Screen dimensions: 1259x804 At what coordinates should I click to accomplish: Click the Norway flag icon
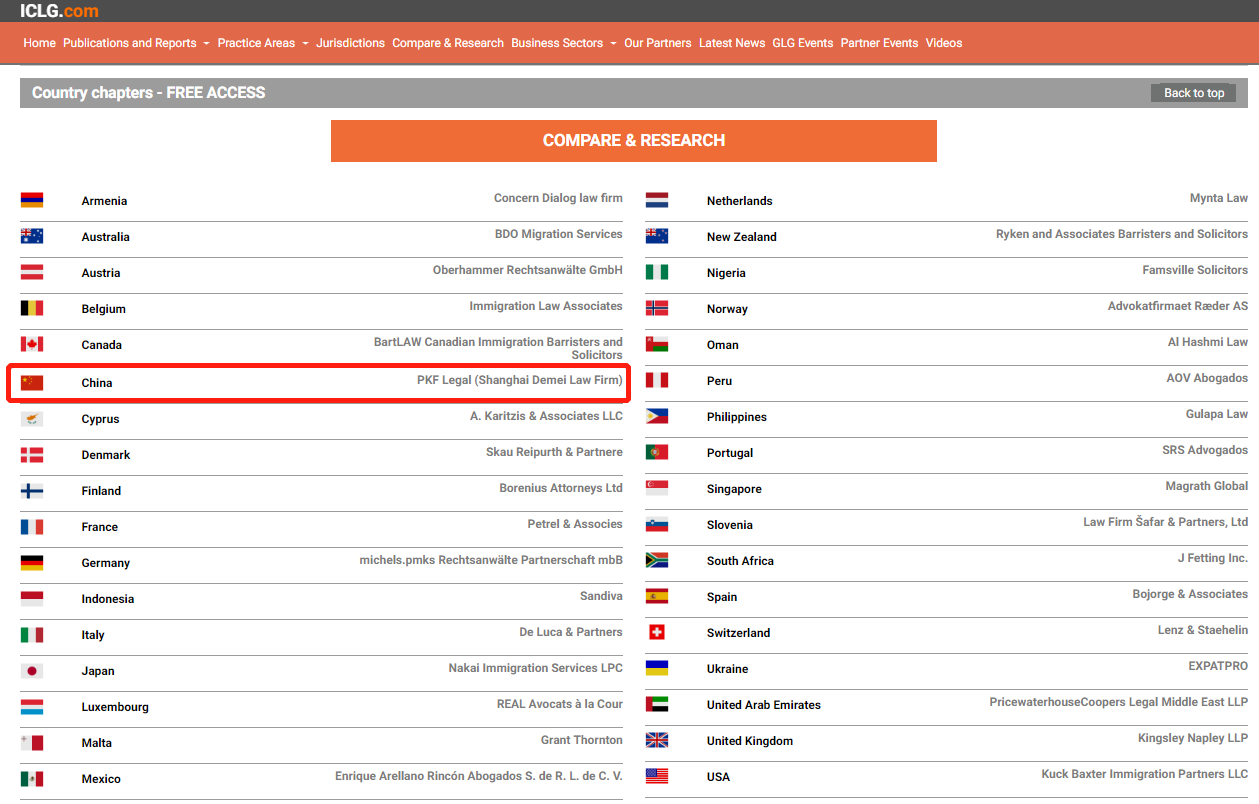[x=657, y=308]
